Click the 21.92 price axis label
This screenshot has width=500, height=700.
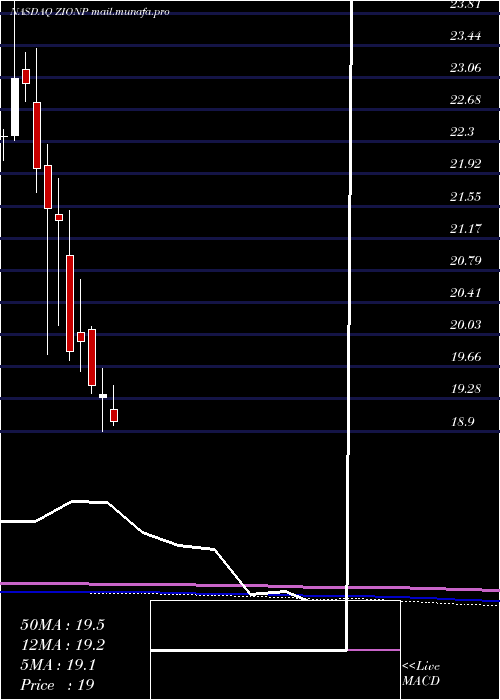pyautogui.click(x=466, y=164)
